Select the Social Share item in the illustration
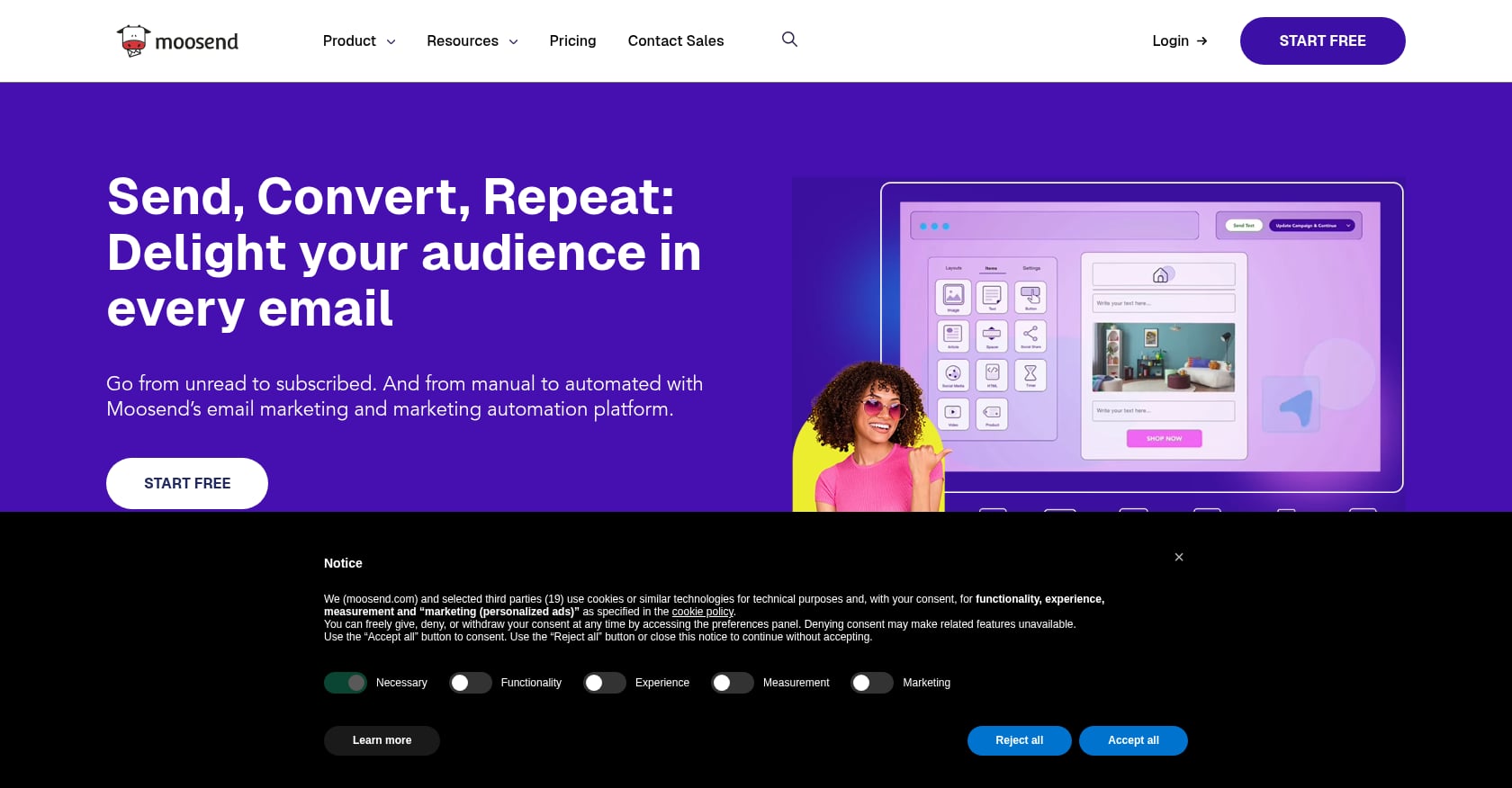Viewport: 1512px width, 788px height. pos(1030,336)
